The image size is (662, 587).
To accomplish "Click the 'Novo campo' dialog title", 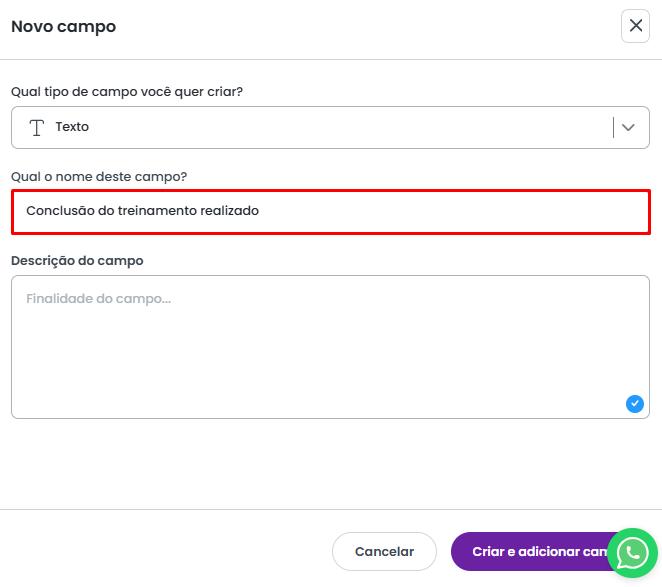I will tap(63, 27).
